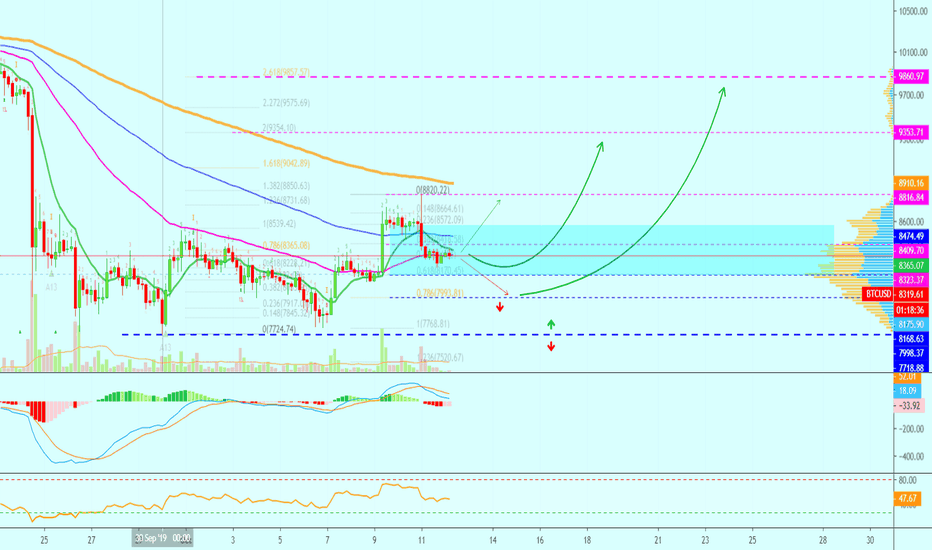This screenshot has height=550, width=932.
Task: Click date 9 on the time axis
Action: click(x=374, y=540)
